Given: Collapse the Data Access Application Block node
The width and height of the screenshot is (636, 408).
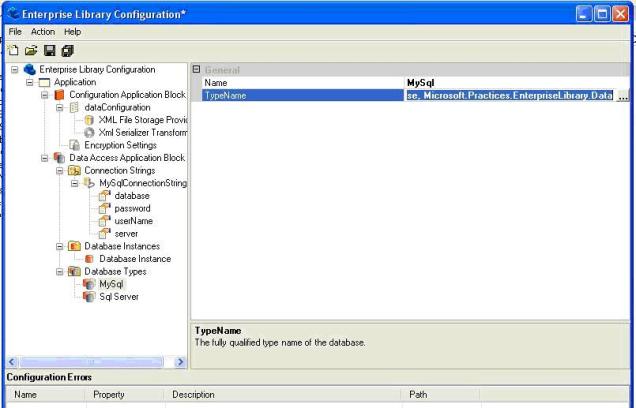Looking at the screenshot, I should (45, 158).
